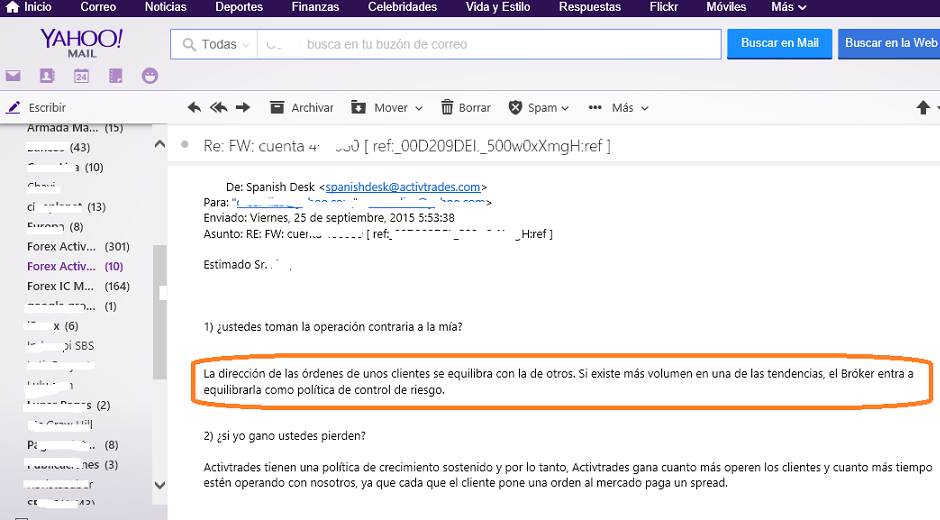Open the contacts icon under Yahoo logo
Viewport: 940px width, 520px height.
[x=47, y=76]
